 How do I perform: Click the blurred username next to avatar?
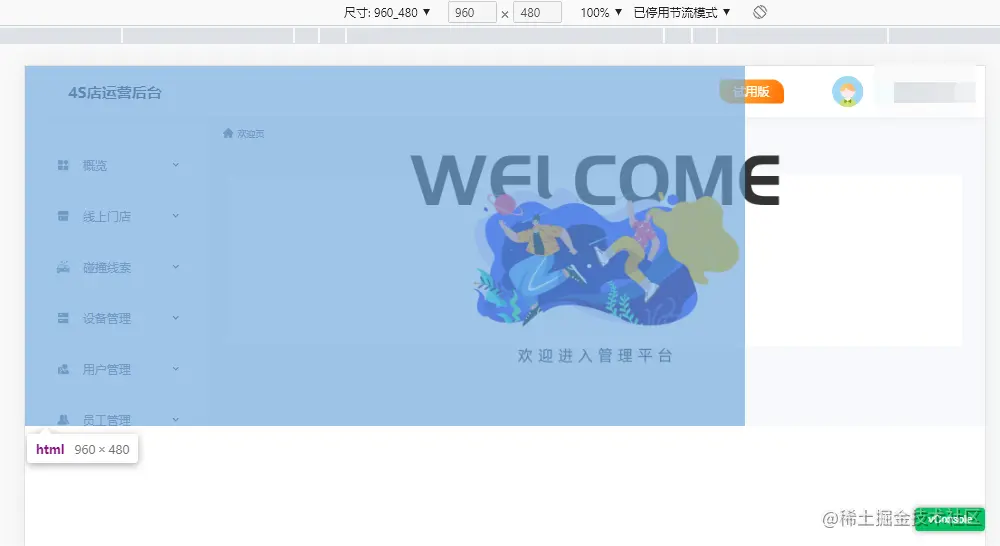coord(934,92)
